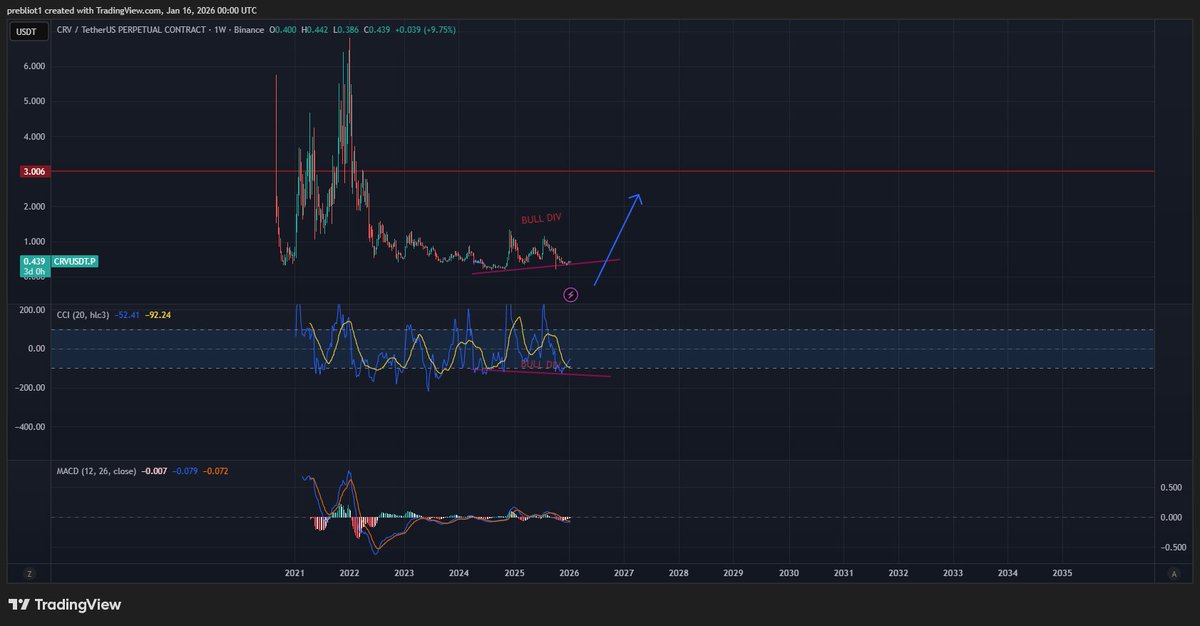Click the 6.000 price axis label
Screen dimensions: 1200x626
coord(33,66)
